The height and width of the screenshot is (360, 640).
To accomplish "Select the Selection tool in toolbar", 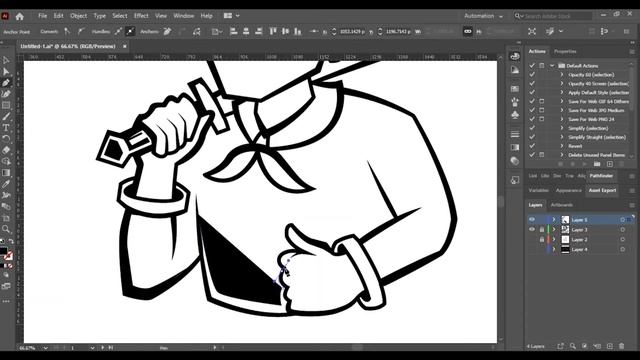I will point(6,61).
